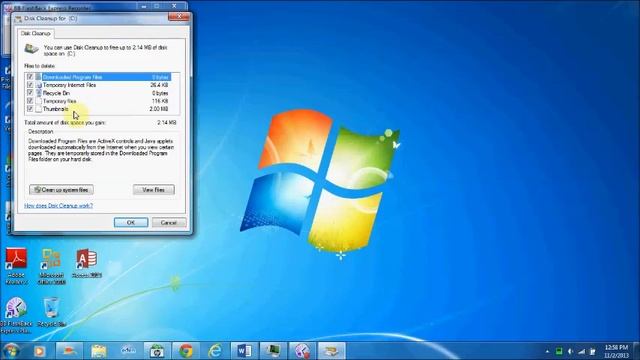This screenshot has height=360, width=640.
Task: Click the 26.4 KB size value
Action: 159,85
